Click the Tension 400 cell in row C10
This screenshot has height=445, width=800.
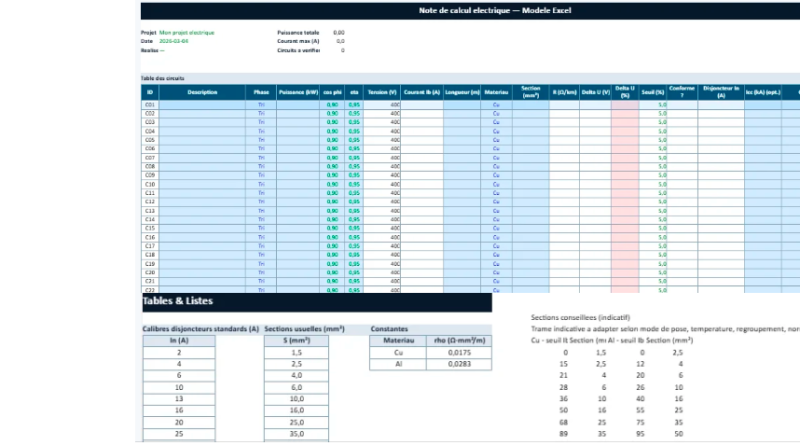click(382, 184)
